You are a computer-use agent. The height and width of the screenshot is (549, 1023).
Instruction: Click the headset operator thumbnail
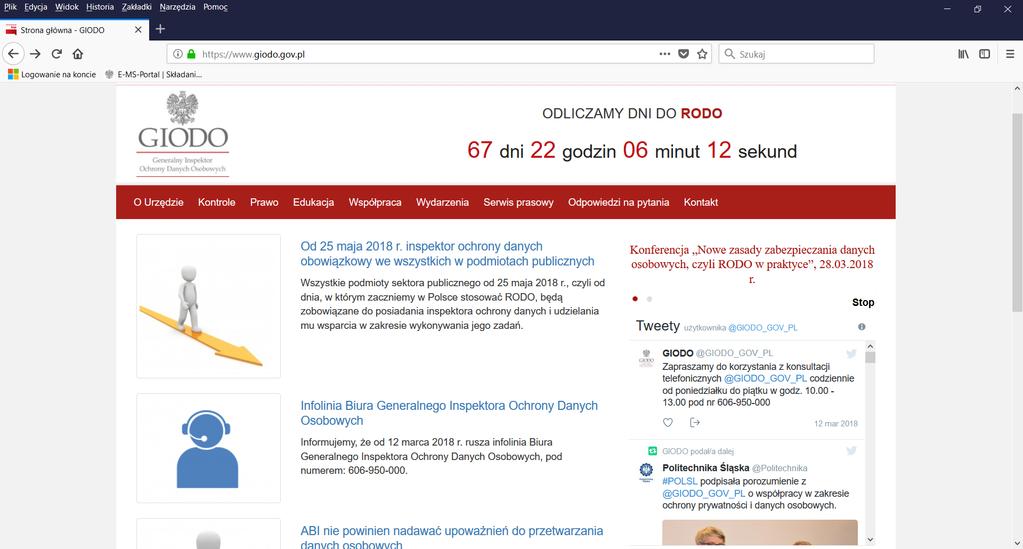(208, 448)
